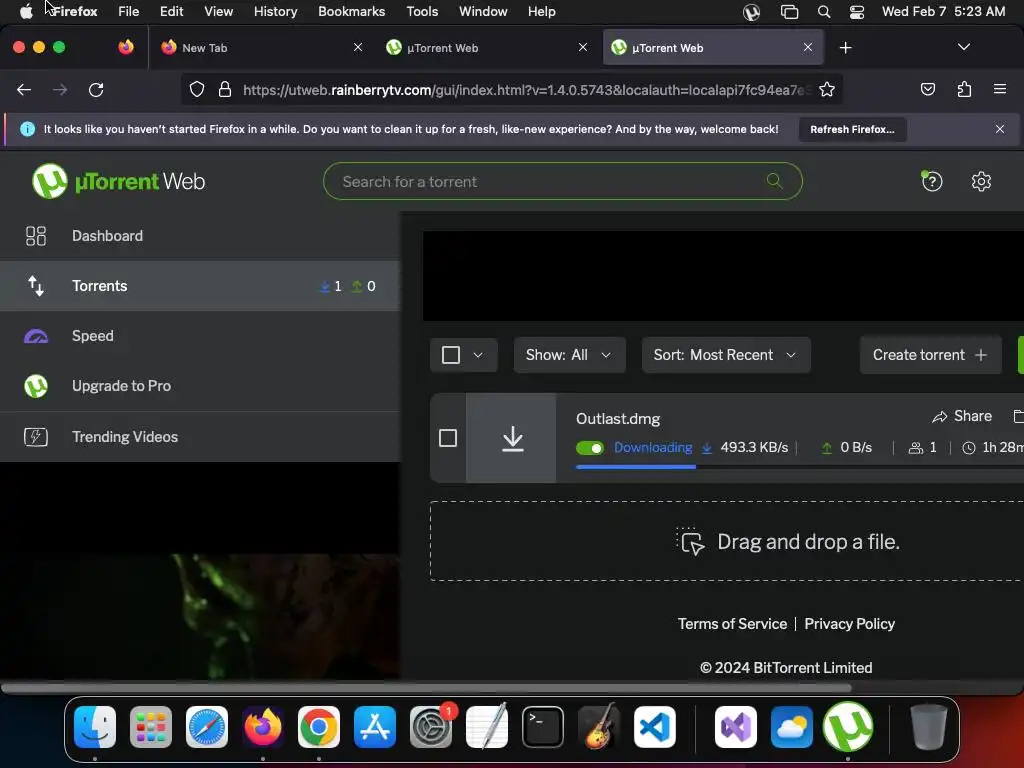Open the Dashboard sidebar item
The width and height of the screenshot is (1024, 768).
point(200,236)
